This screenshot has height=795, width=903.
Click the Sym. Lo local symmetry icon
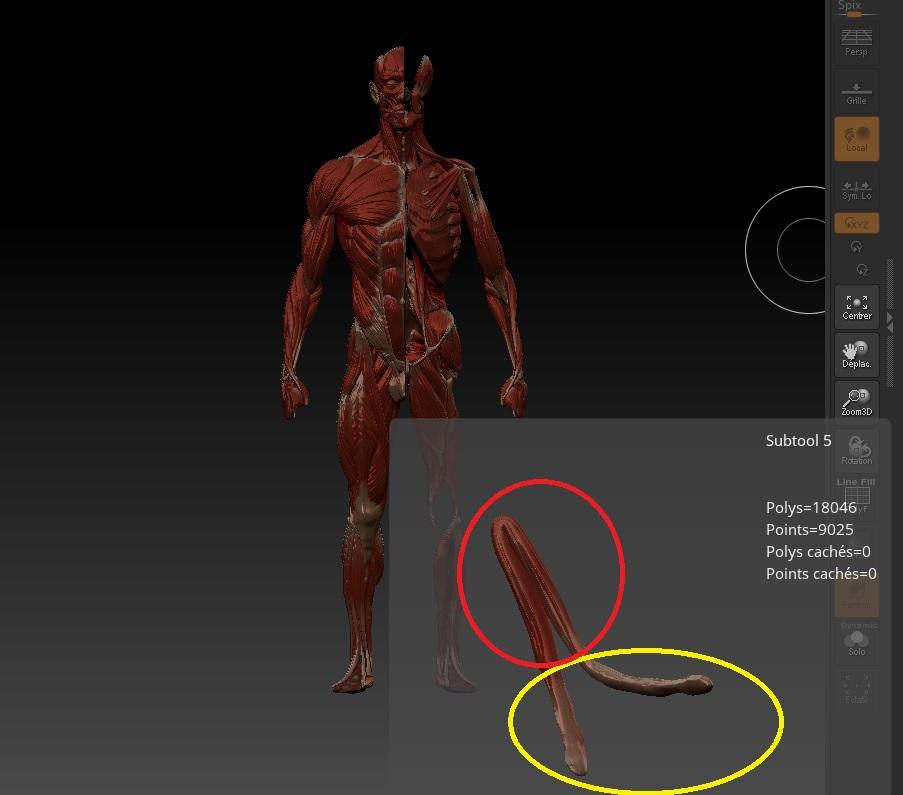click(x=856, y=189)
